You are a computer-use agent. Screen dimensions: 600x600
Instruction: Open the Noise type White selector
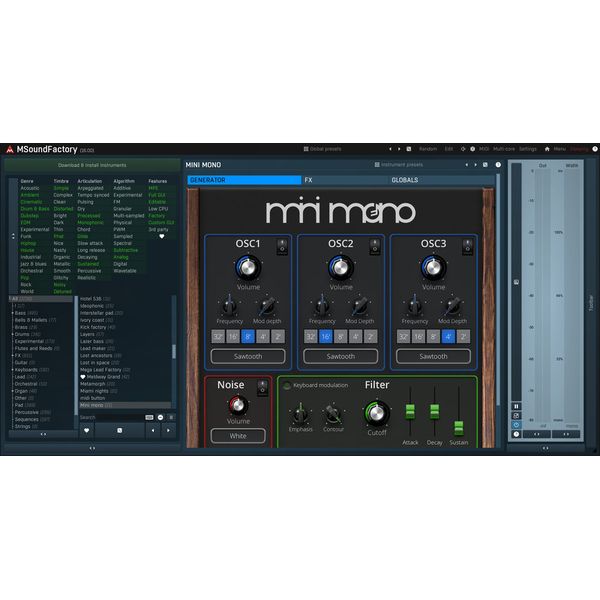click(238, 436)
